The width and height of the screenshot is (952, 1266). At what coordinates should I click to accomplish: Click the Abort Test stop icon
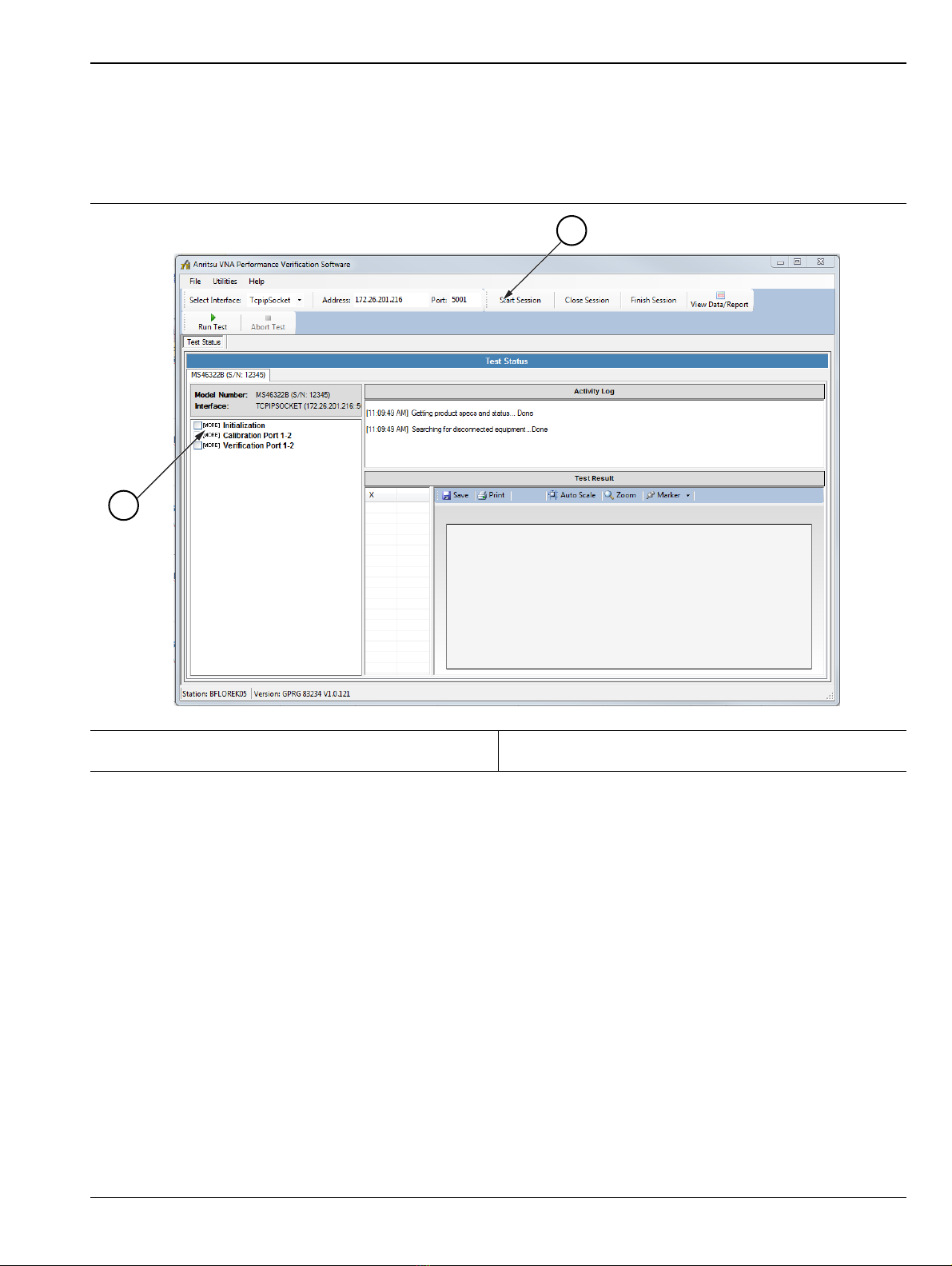point(268,317)
